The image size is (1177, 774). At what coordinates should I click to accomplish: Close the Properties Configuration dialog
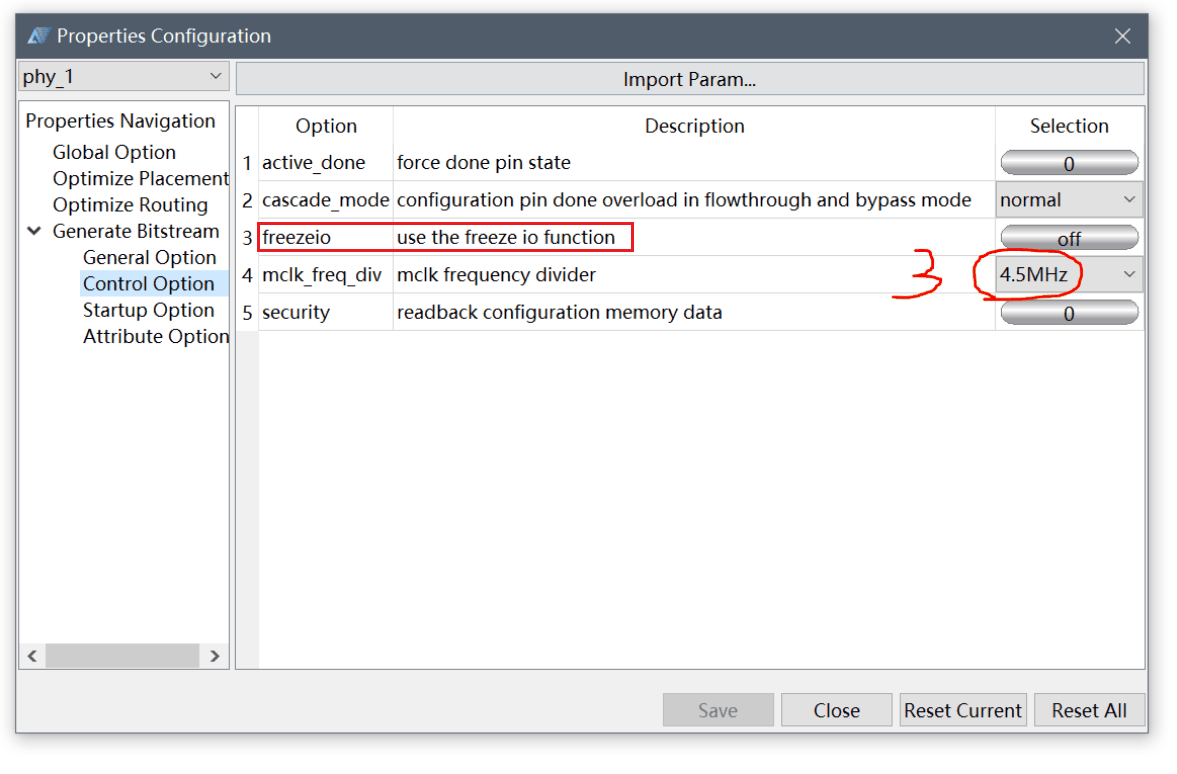click(x=1122, y=36)
